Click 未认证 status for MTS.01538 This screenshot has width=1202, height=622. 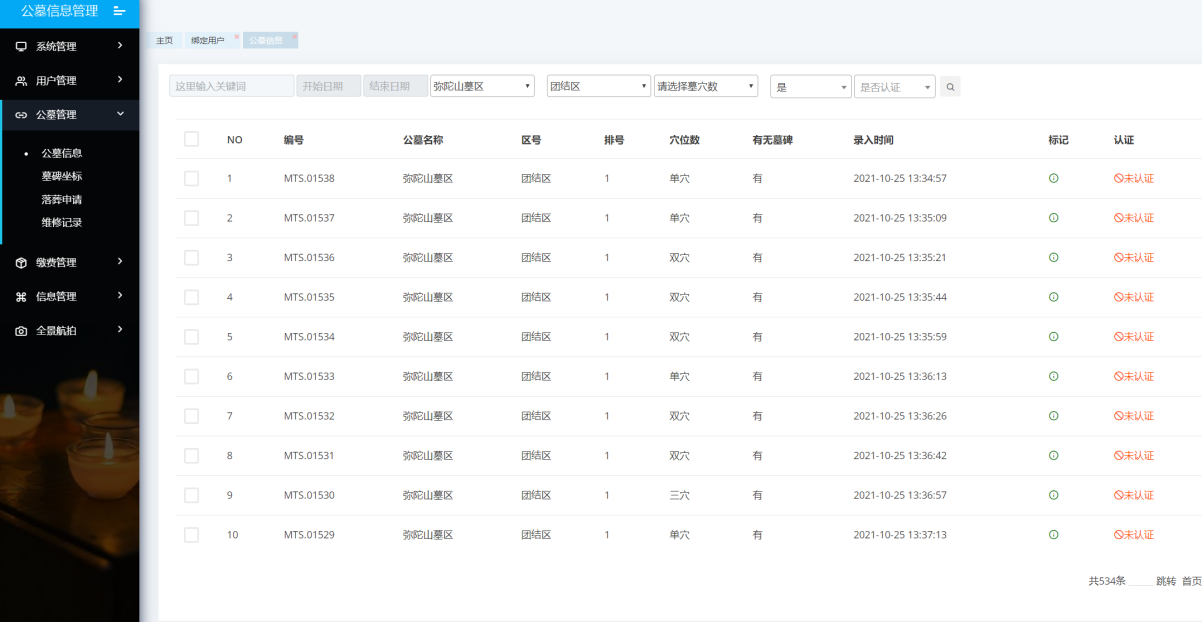[1134, 178]
